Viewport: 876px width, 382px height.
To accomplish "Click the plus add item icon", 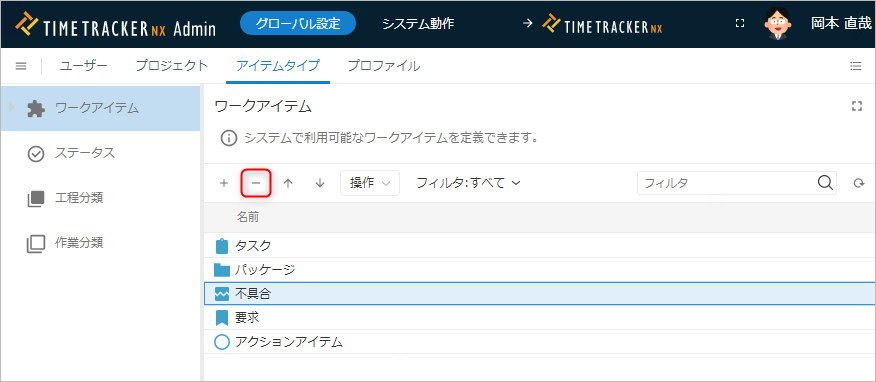I will (224, 183).
